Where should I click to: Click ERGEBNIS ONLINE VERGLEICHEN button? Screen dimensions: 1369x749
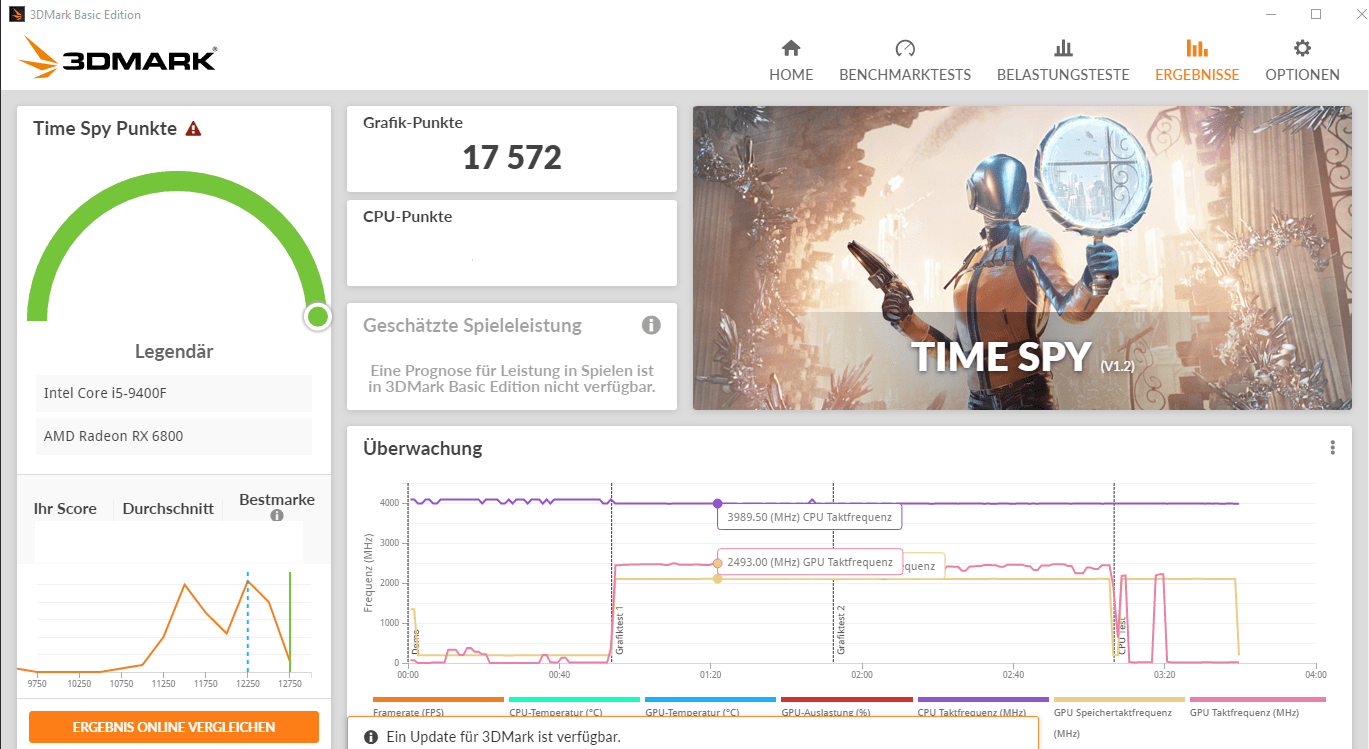(174, 727)
